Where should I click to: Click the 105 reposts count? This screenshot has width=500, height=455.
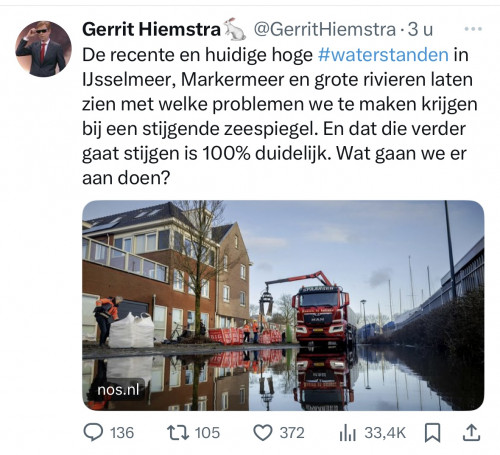point(207,433)
